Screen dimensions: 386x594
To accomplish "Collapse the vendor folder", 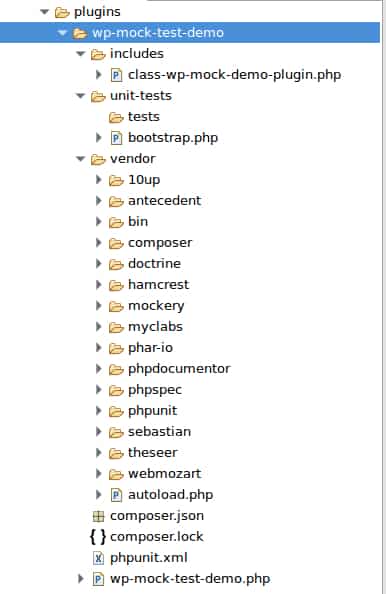I will 80,159.
